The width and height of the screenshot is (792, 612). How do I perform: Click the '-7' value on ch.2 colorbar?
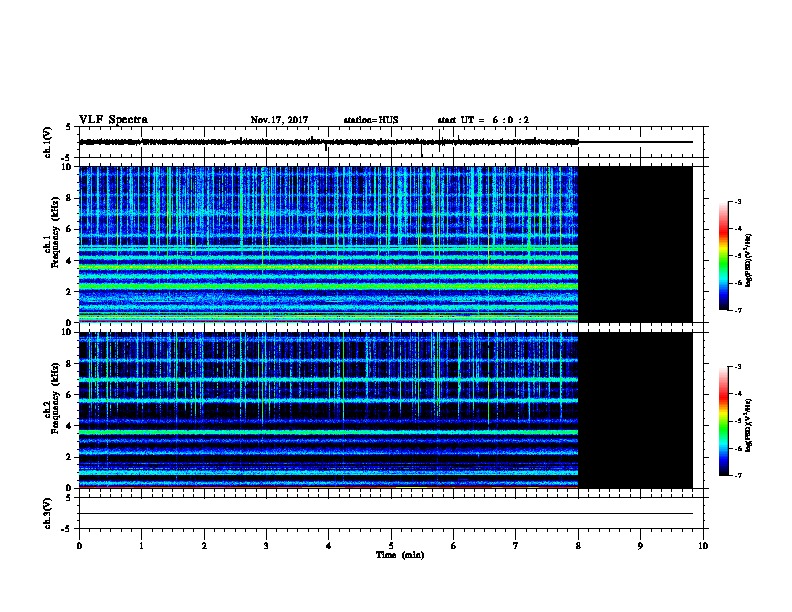[x=737, y=475]
